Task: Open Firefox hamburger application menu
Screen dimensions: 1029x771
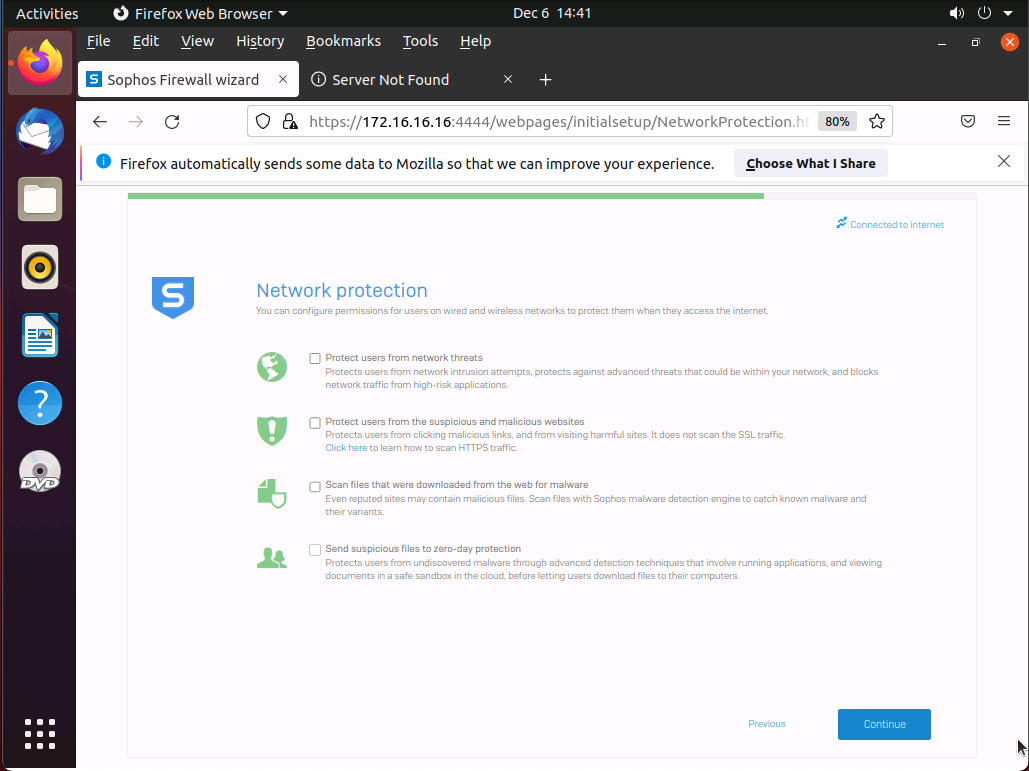Action: [1004, 121]
